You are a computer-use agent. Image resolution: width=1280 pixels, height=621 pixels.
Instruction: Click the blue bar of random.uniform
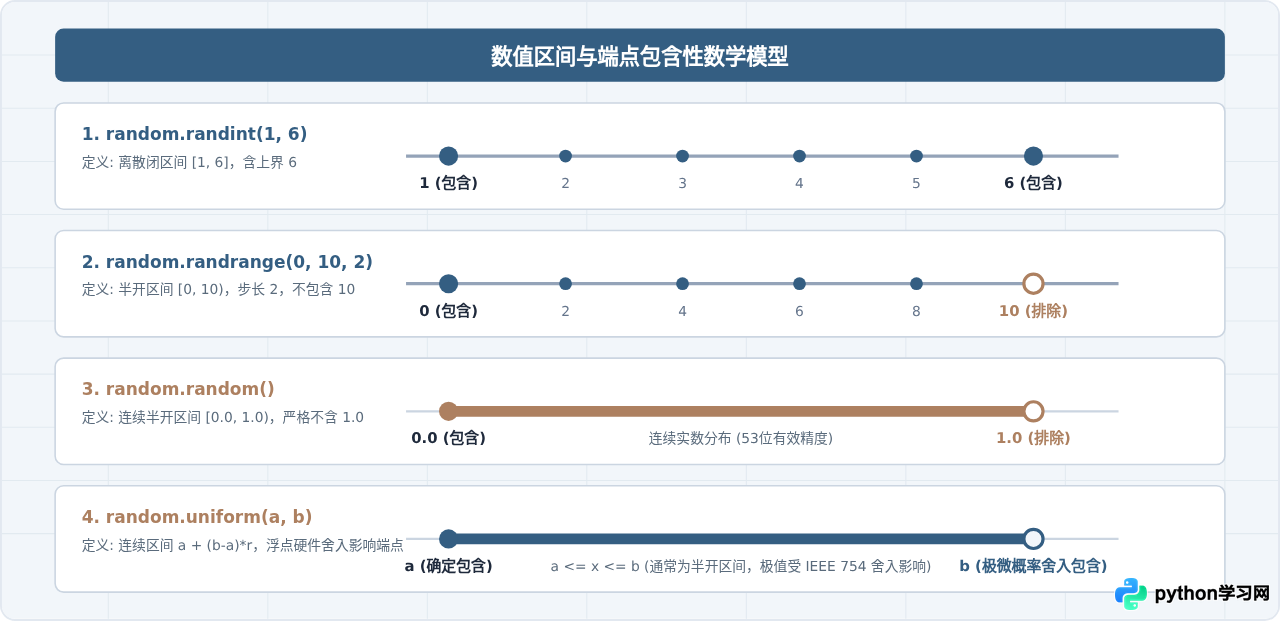[x=740, y=539]
